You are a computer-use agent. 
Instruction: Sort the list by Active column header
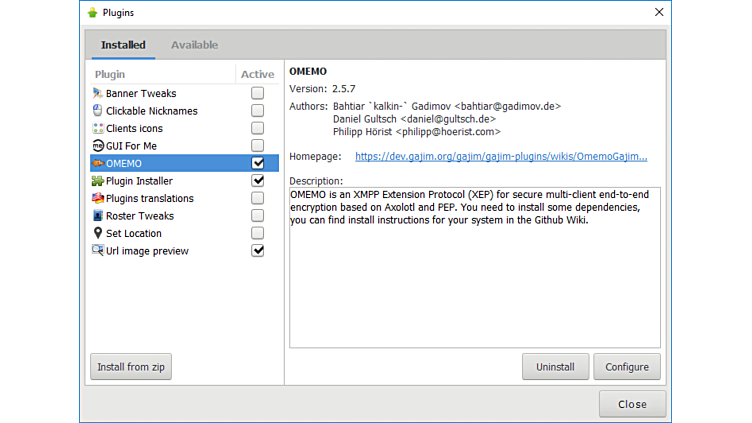point(257,74)
